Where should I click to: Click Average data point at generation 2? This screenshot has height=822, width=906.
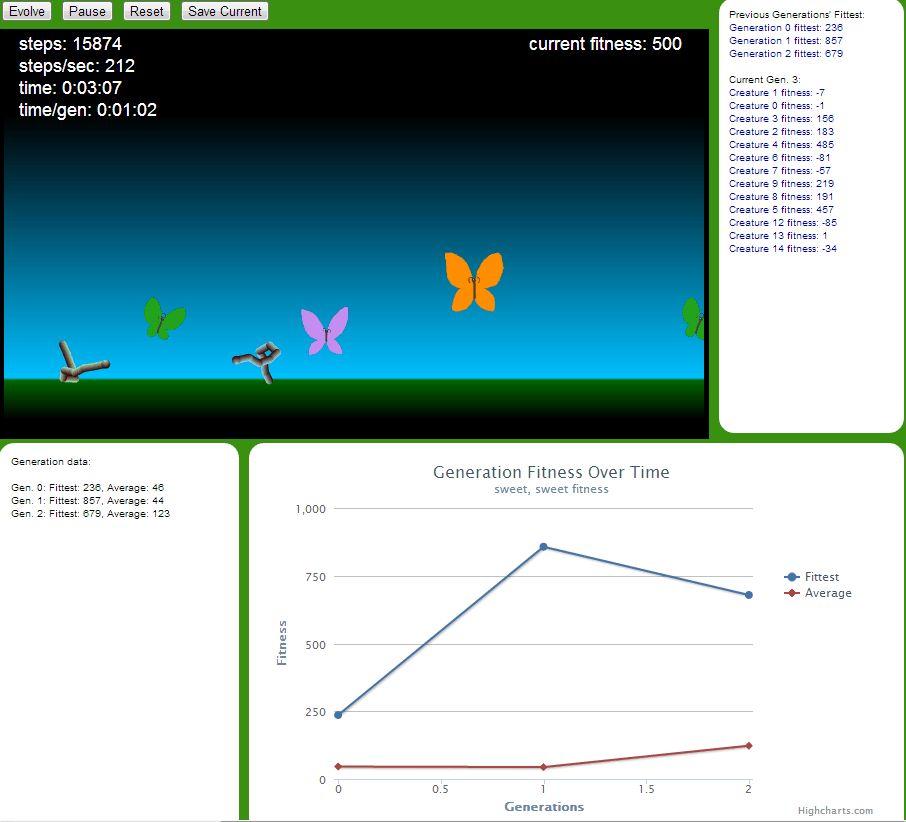tap(748, 746)
